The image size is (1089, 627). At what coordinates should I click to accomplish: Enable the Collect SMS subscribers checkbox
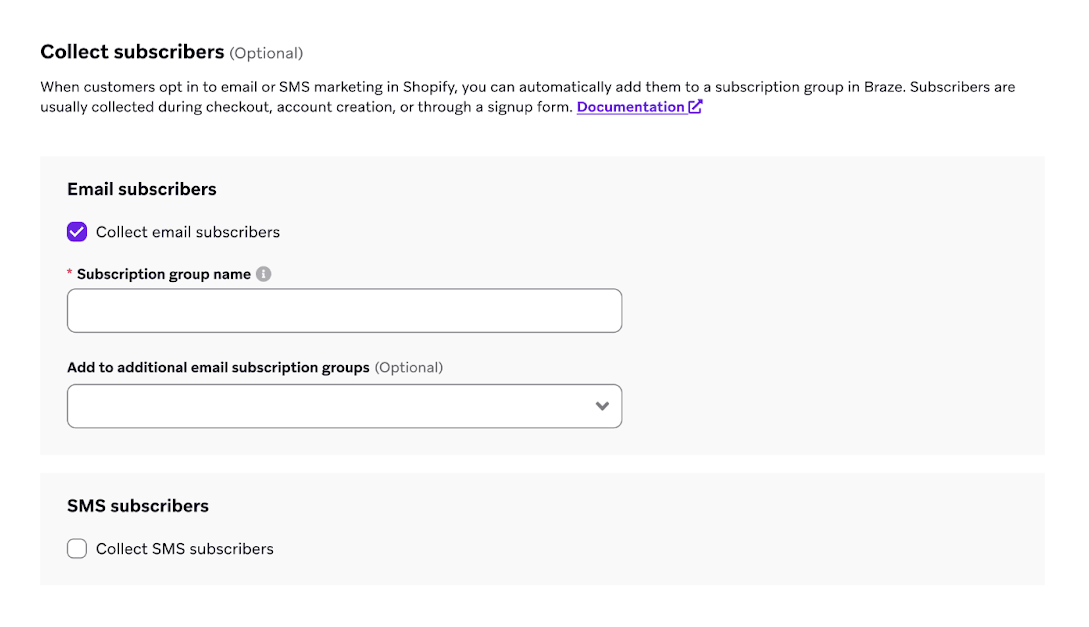[77, 549]
